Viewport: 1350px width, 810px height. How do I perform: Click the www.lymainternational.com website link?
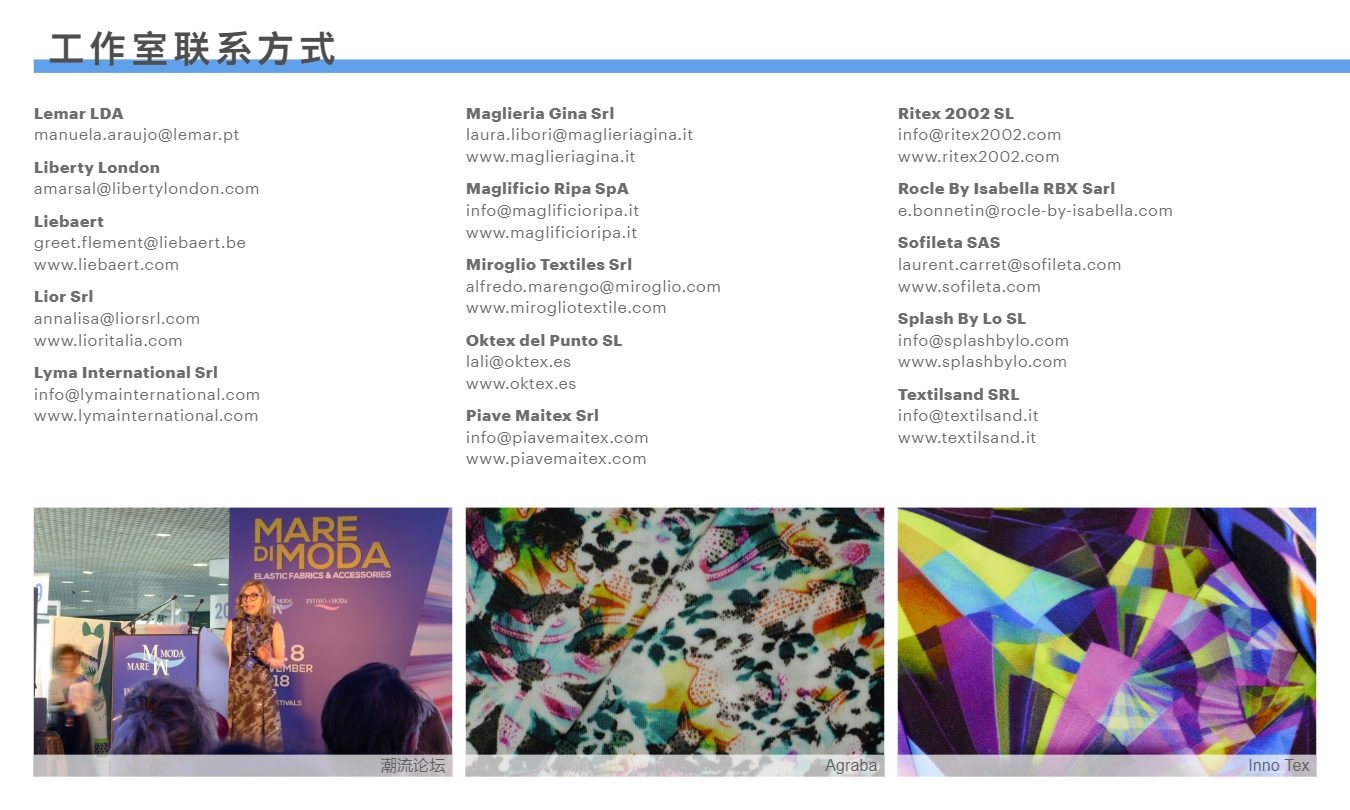coord(146,416)
